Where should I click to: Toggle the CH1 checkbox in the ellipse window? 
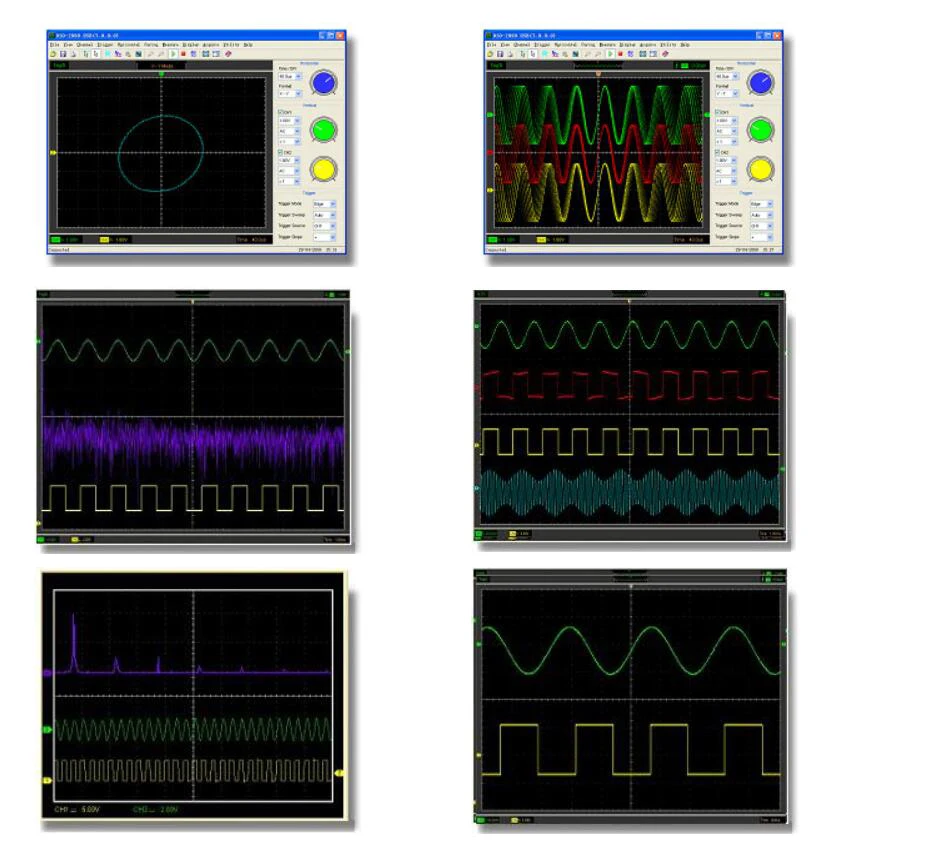281,112
